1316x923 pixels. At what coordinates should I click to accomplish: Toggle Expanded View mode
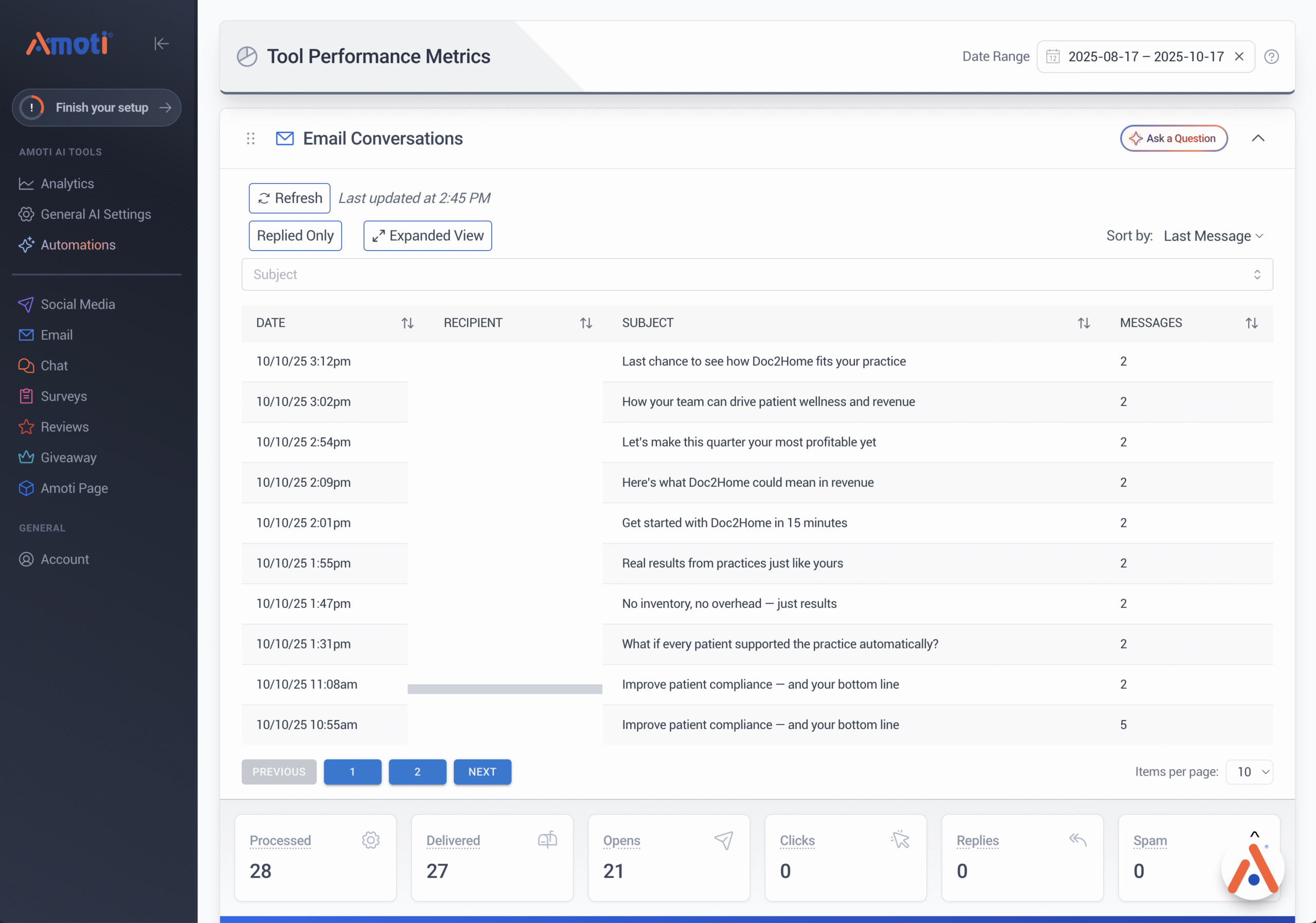(x=428, y=236)
